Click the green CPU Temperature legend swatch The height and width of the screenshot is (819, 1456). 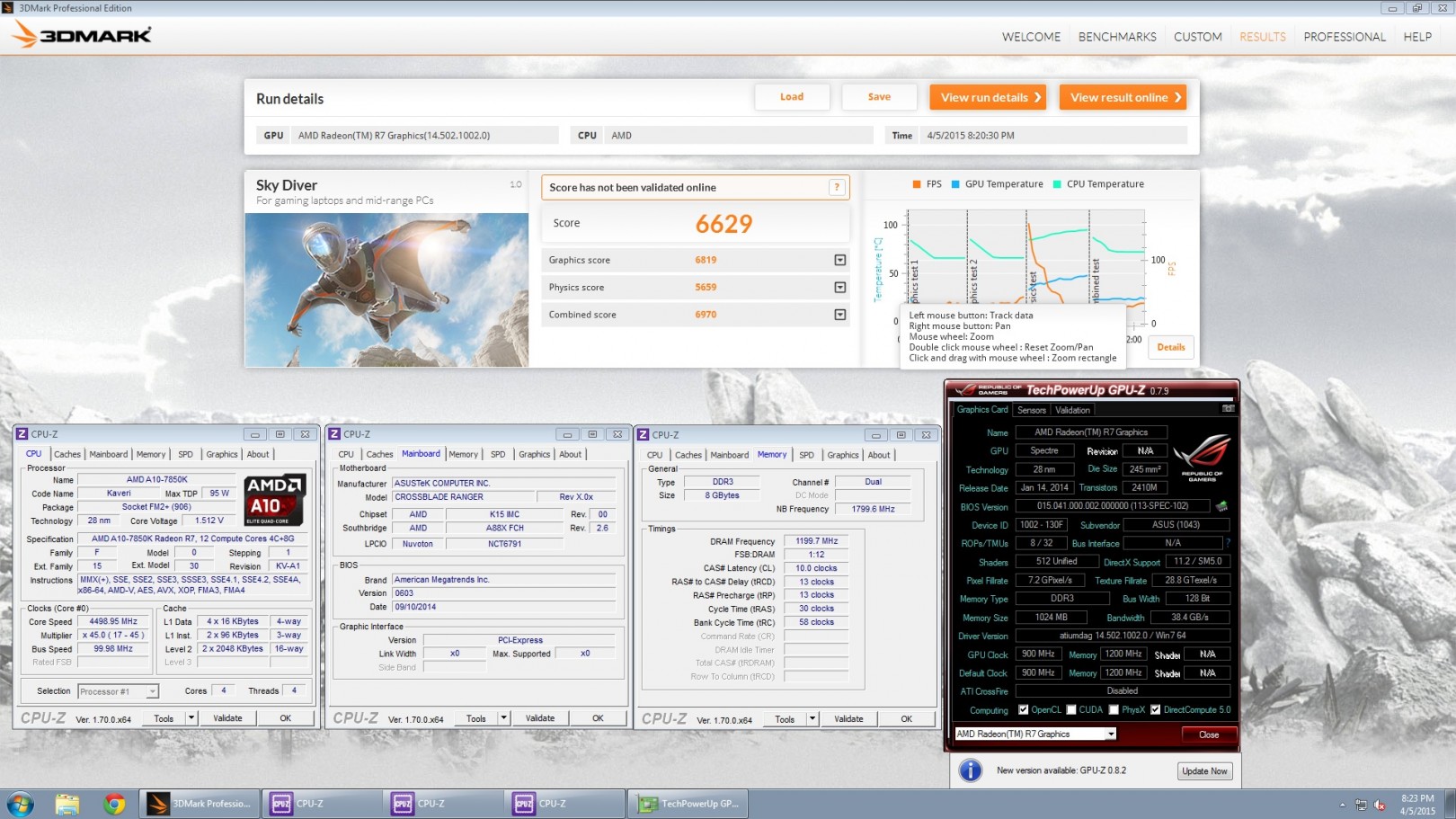pos(1057,184)
